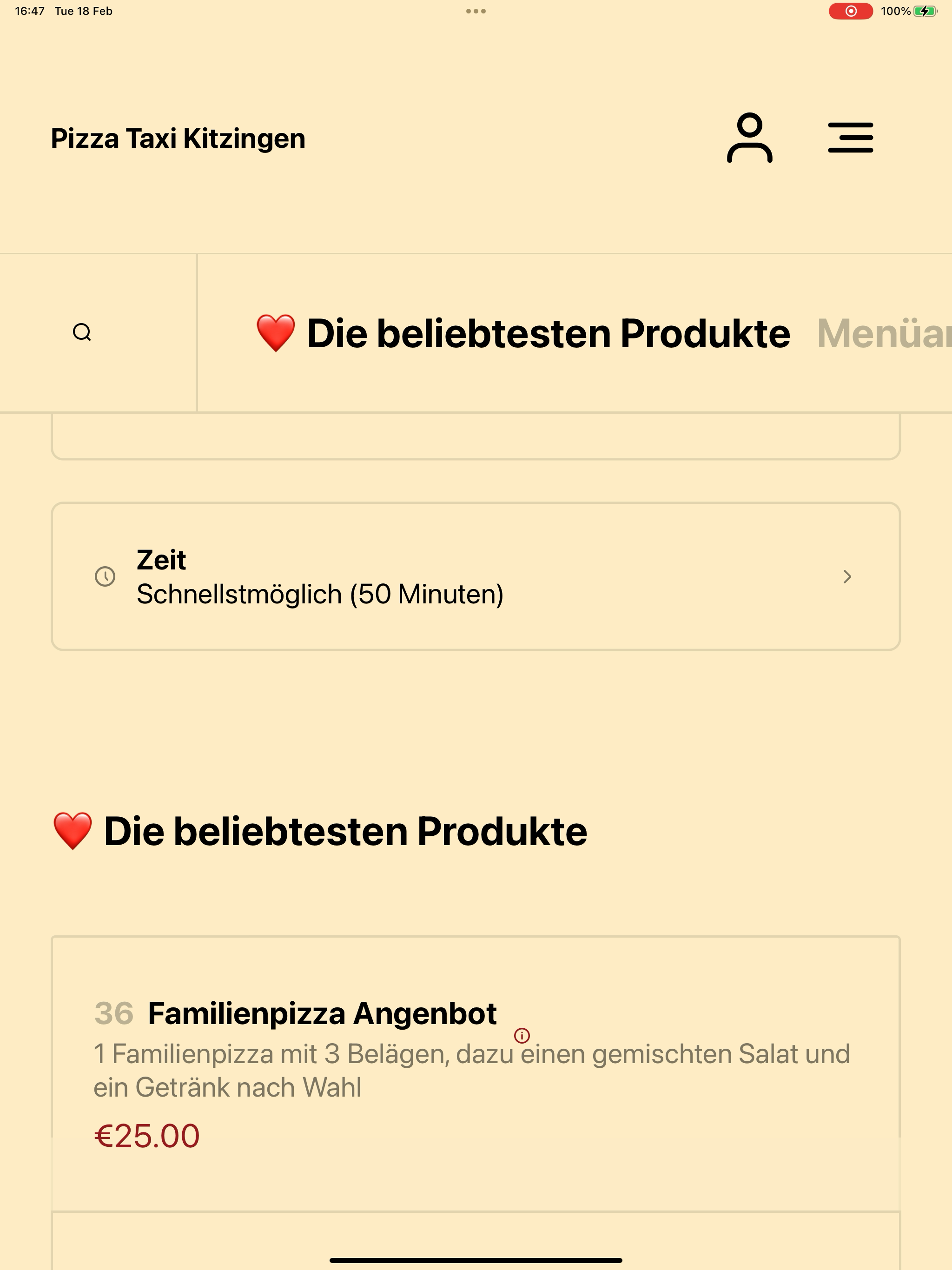Go to Pizza Taxi Kitzingen home link

[x=178, y=139]
